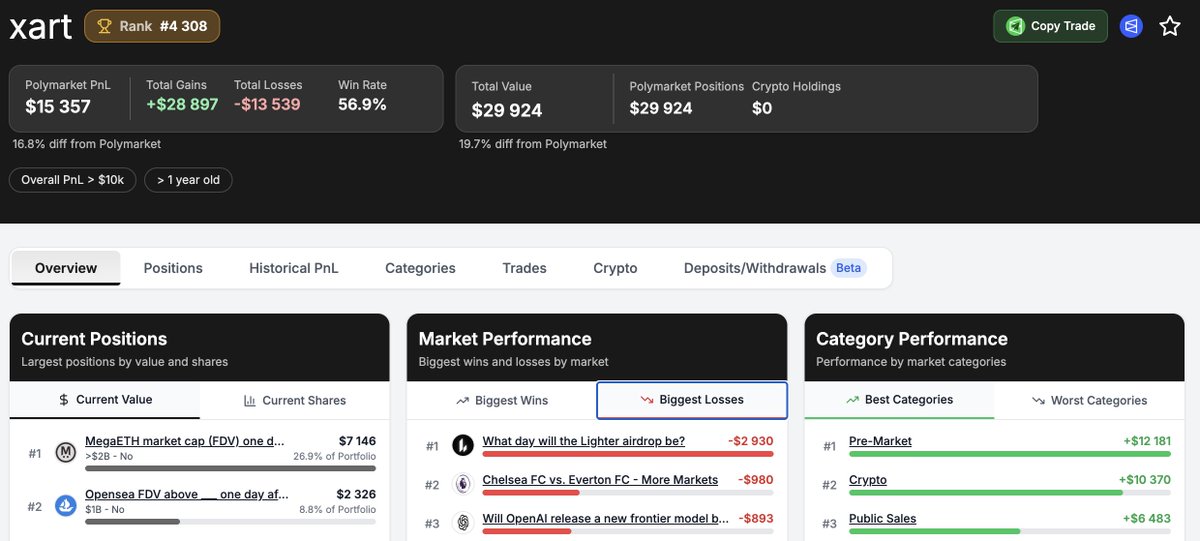Click the Beta badge on Deposits/Withdrawals

click(850, 268)
